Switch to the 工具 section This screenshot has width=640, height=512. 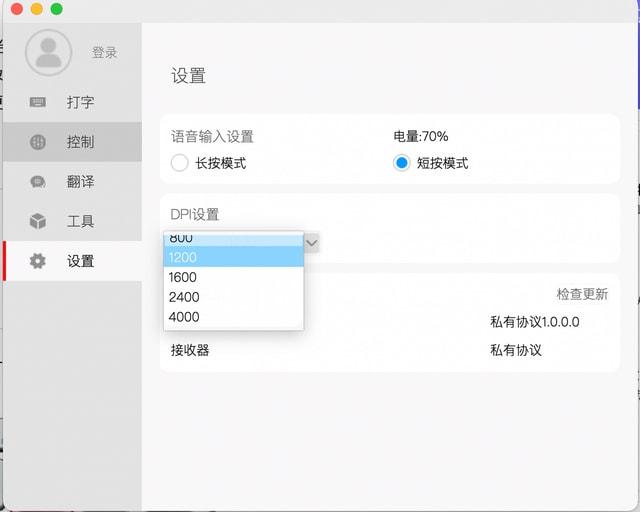[x=73, y=221]
